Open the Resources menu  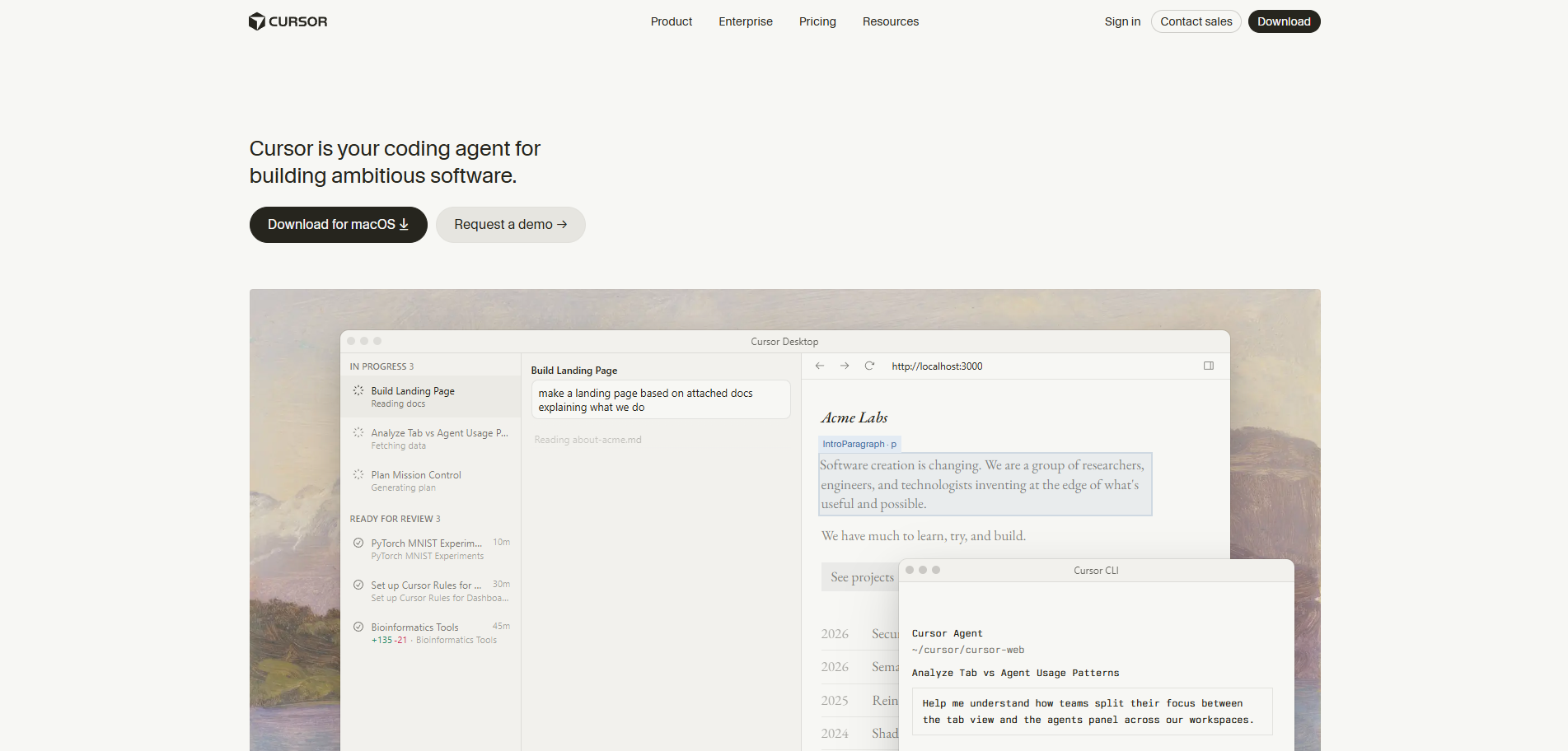point(890,21)
